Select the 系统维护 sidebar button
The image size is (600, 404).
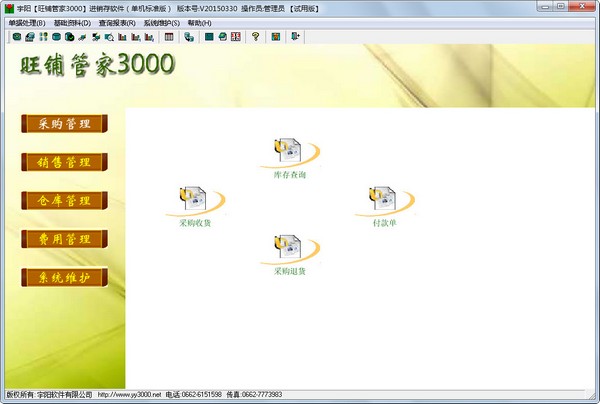pos(64,277)
